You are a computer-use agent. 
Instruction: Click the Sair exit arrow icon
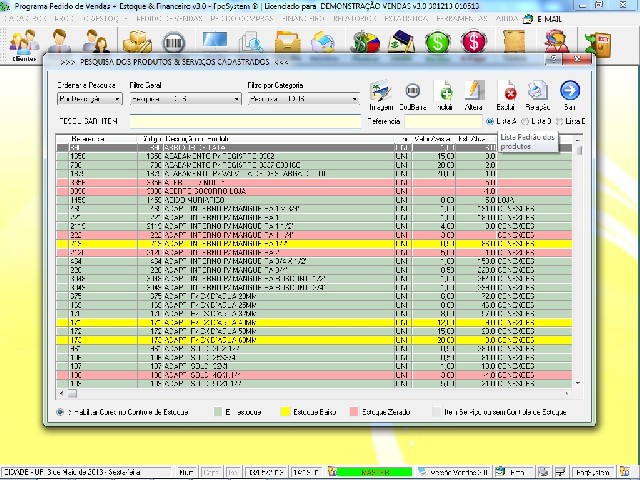coord(570,92)
